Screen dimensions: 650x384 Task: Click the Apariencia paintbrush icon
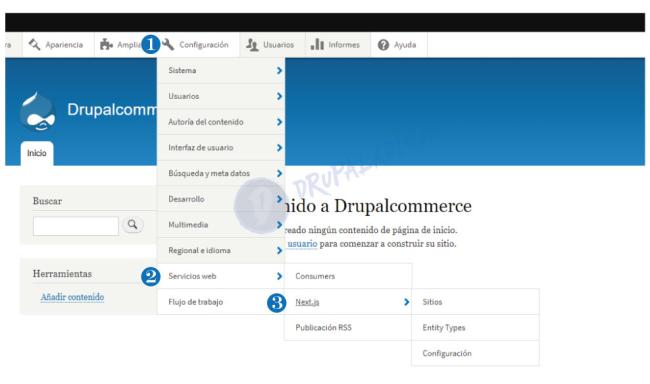[x=34, y=44]
